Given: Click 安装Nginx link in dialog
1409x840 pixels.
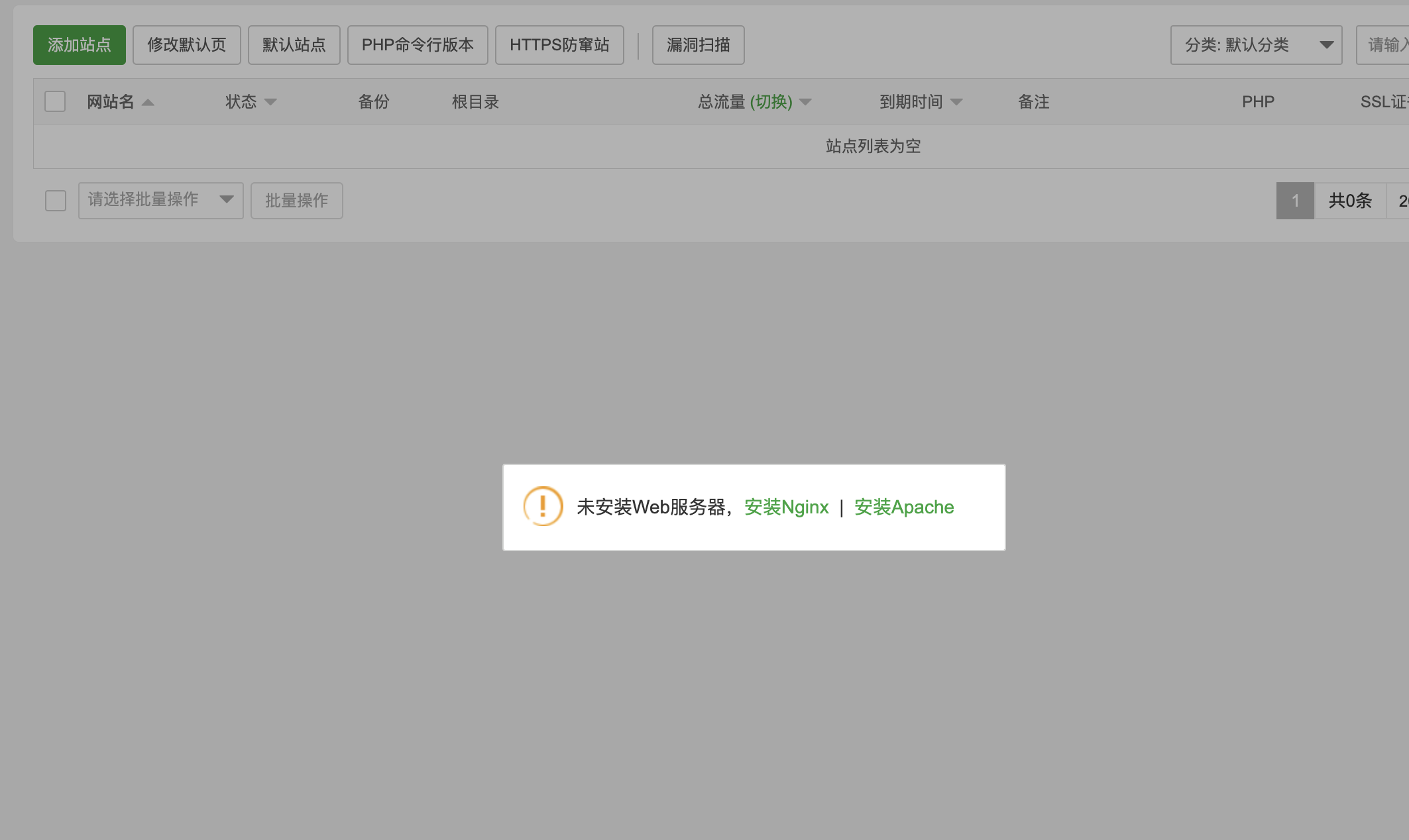Looking at the screenshot, I should tap(787, 507).
